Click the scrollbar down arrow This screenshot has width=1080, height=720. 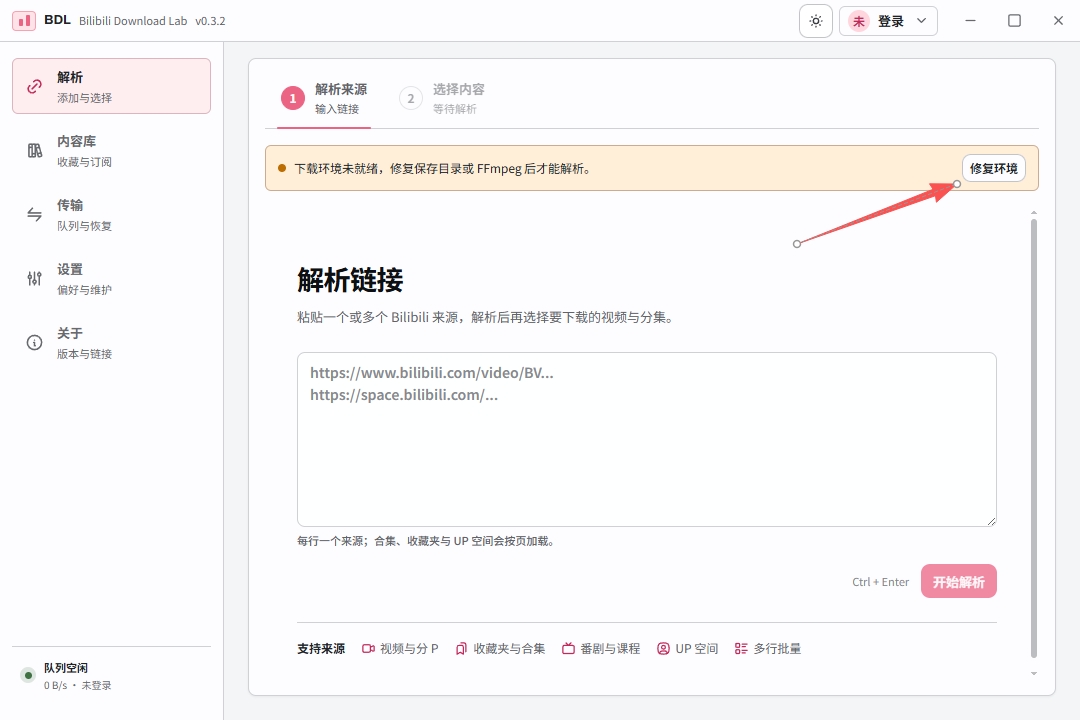pyautogui.click(x=1034, y=673)
